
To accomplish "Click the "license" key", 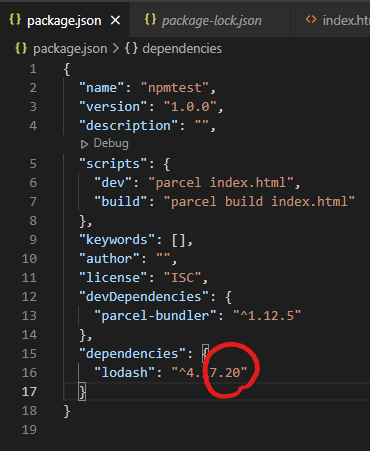I will click(x=113, y=278).
